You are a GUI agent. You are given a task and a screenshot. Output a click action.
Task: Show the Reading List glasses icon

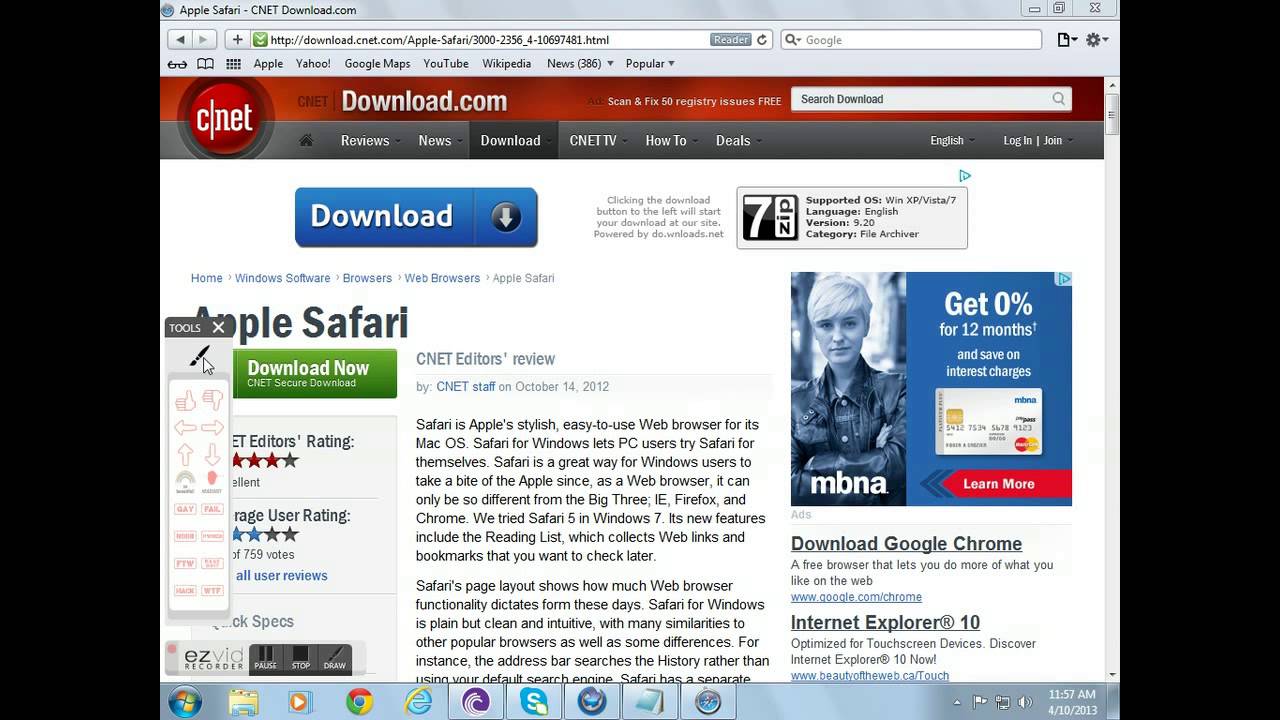coord(177,64)
